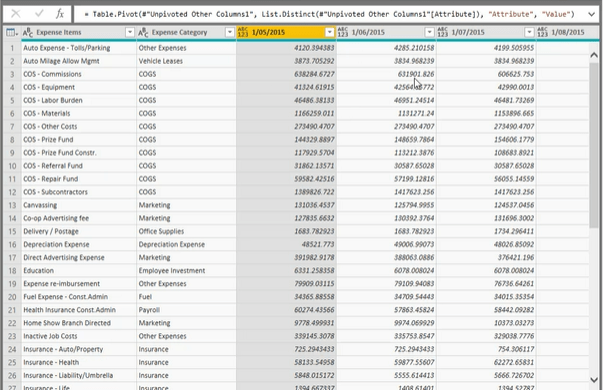Click the vertical scrollbar down arrow
The width and height of the screenshot is (603, 390).
[x=594, y=380]
